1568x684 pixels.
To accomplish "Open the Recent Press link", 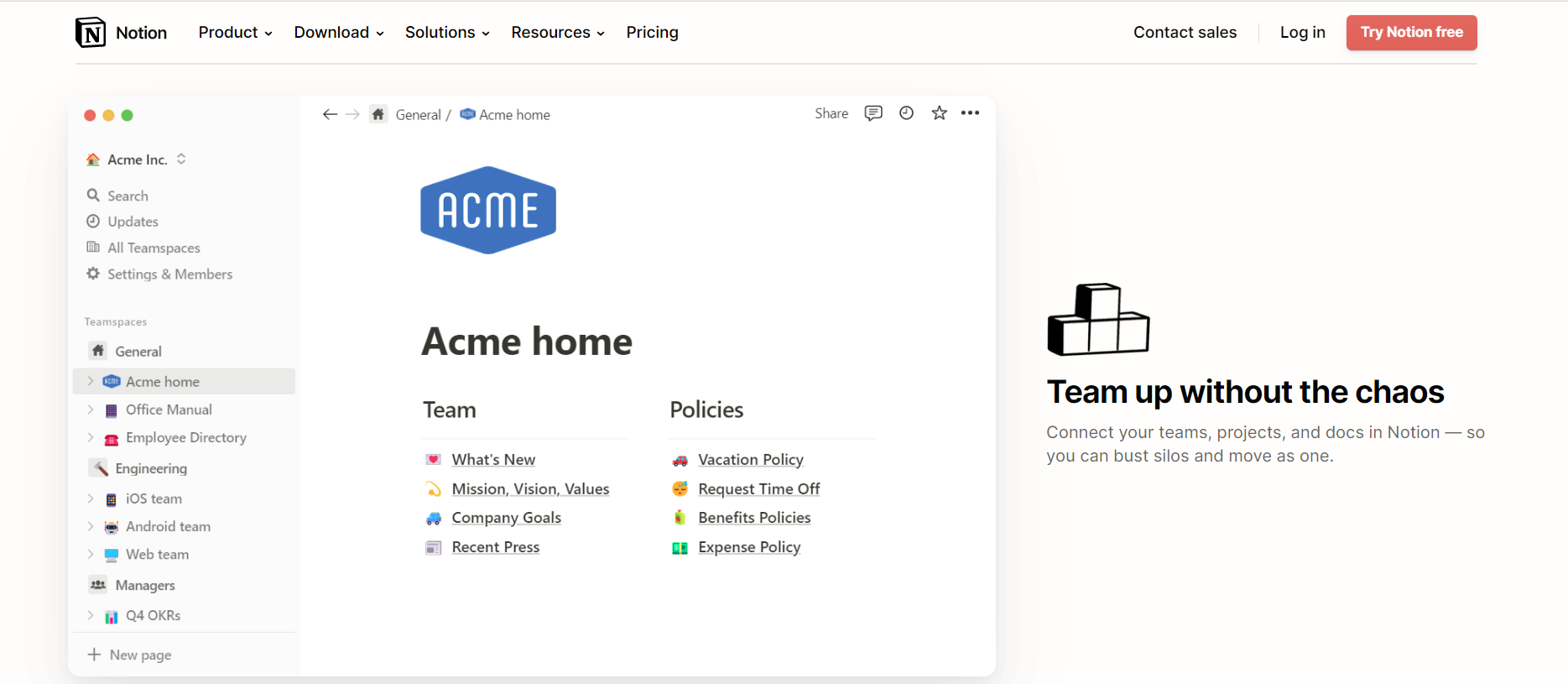I will point(495,547).
